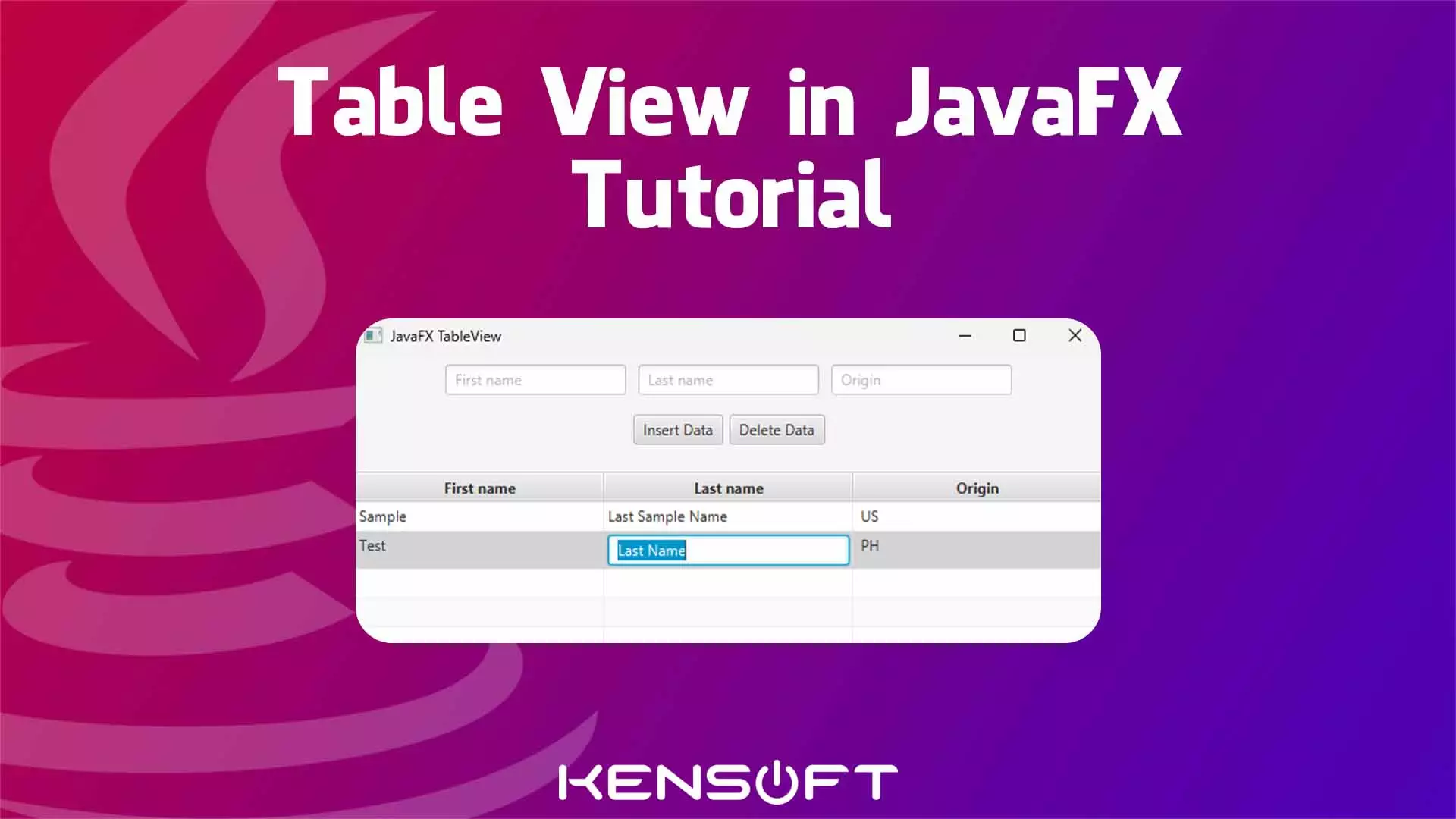Select the Test row in the table
Image resolution: width=1456 pixels, height=819 pixels.
479,546
